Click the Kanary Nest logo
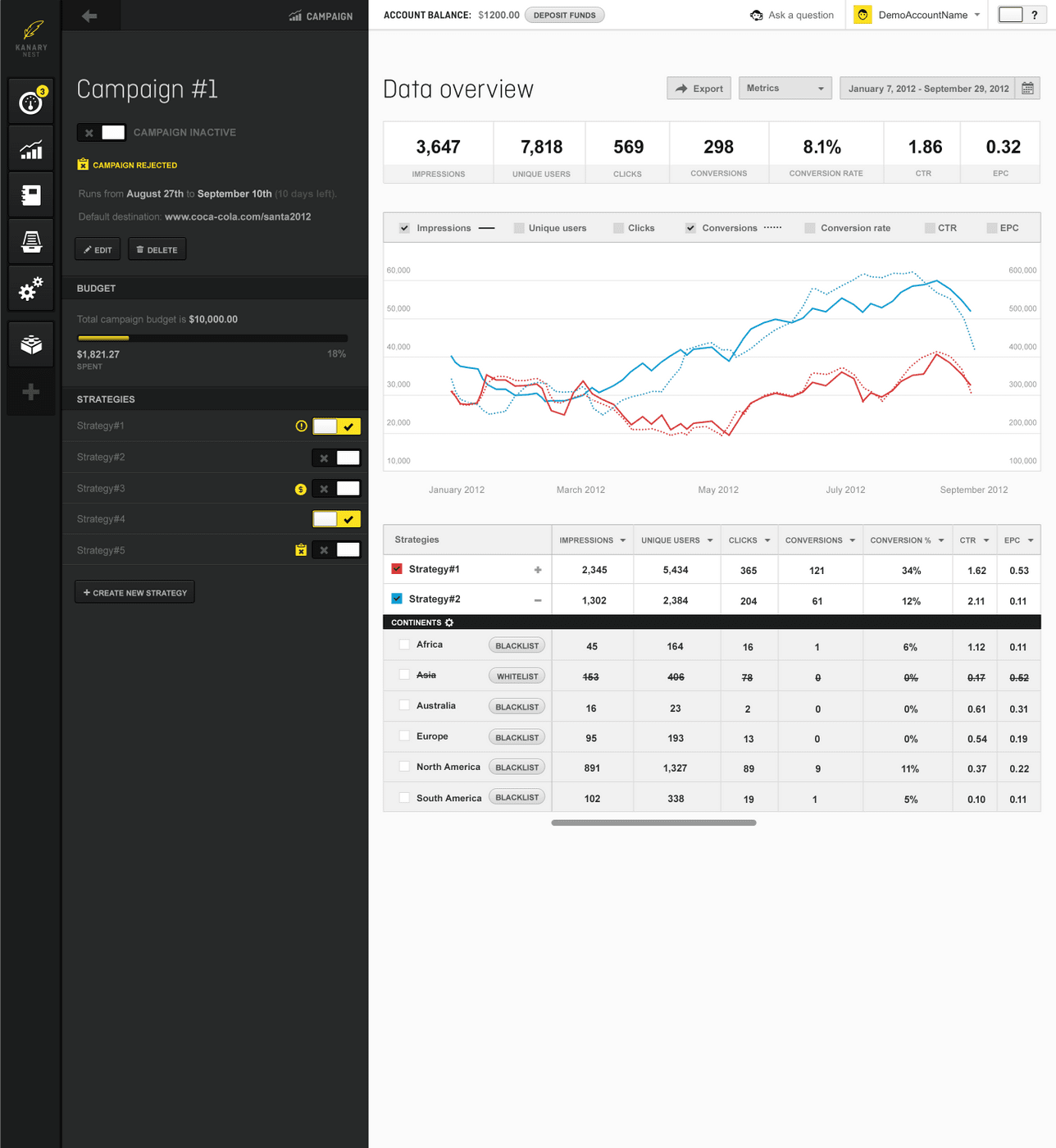 pyautogui.click(x=31, y=37)
